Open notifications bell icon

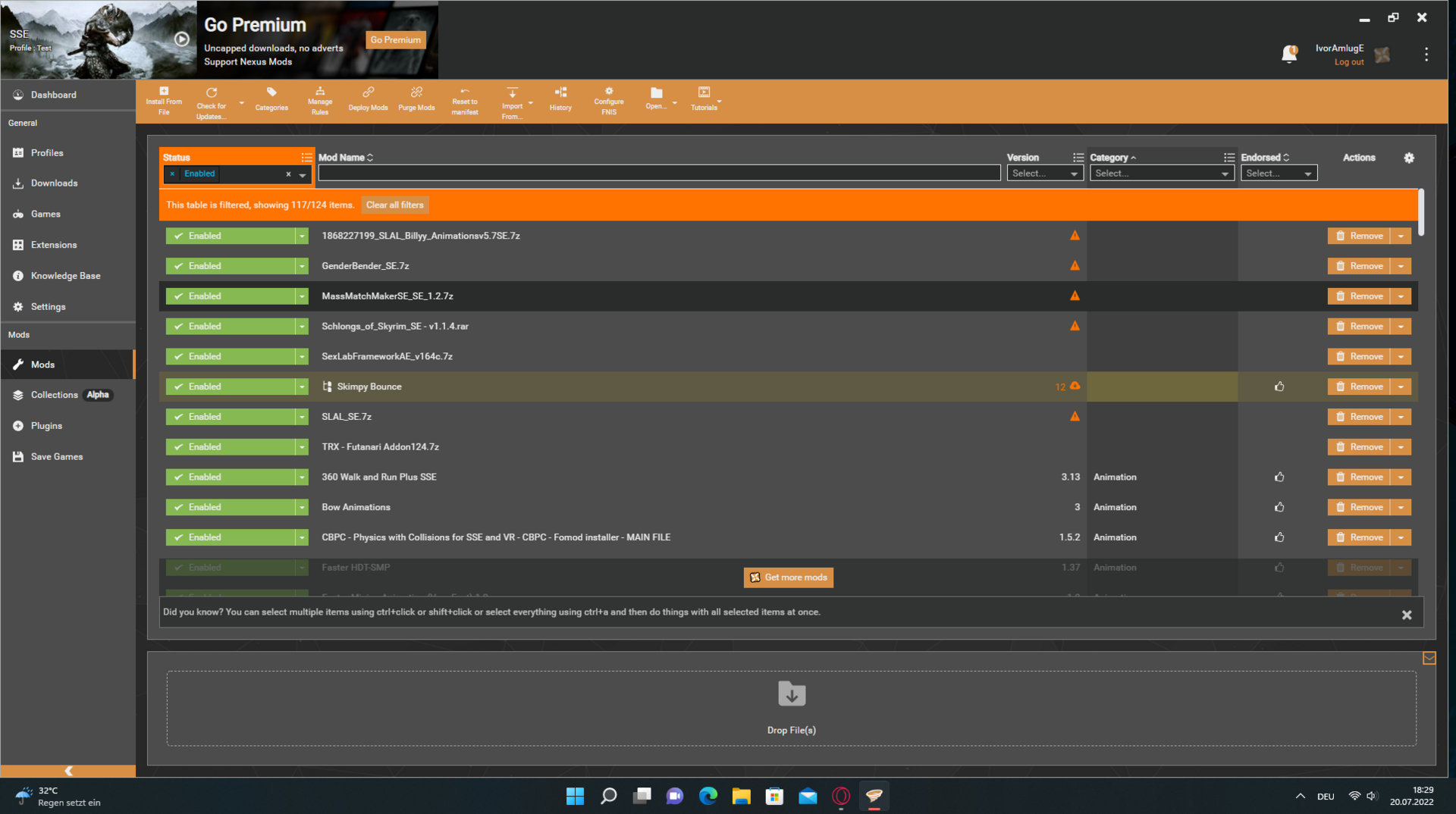click(1289, 55)
